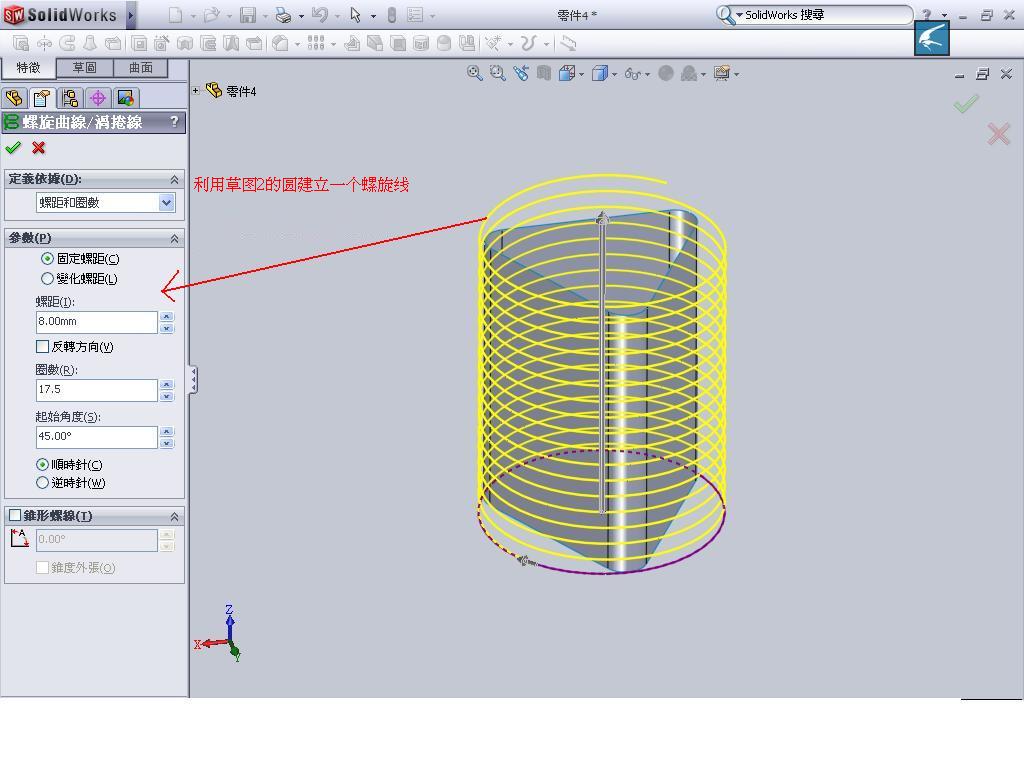Click the View Orientation cube icon
Viewport: 1024px width, 768px height.
(566, 73)
